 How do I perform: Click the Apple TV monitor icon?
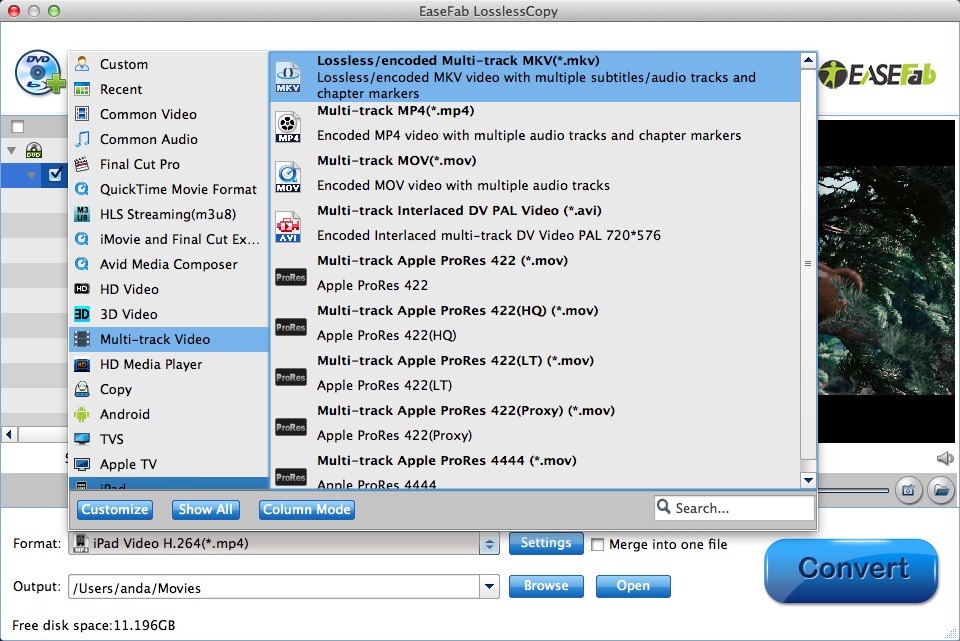(x=81, y=464)
